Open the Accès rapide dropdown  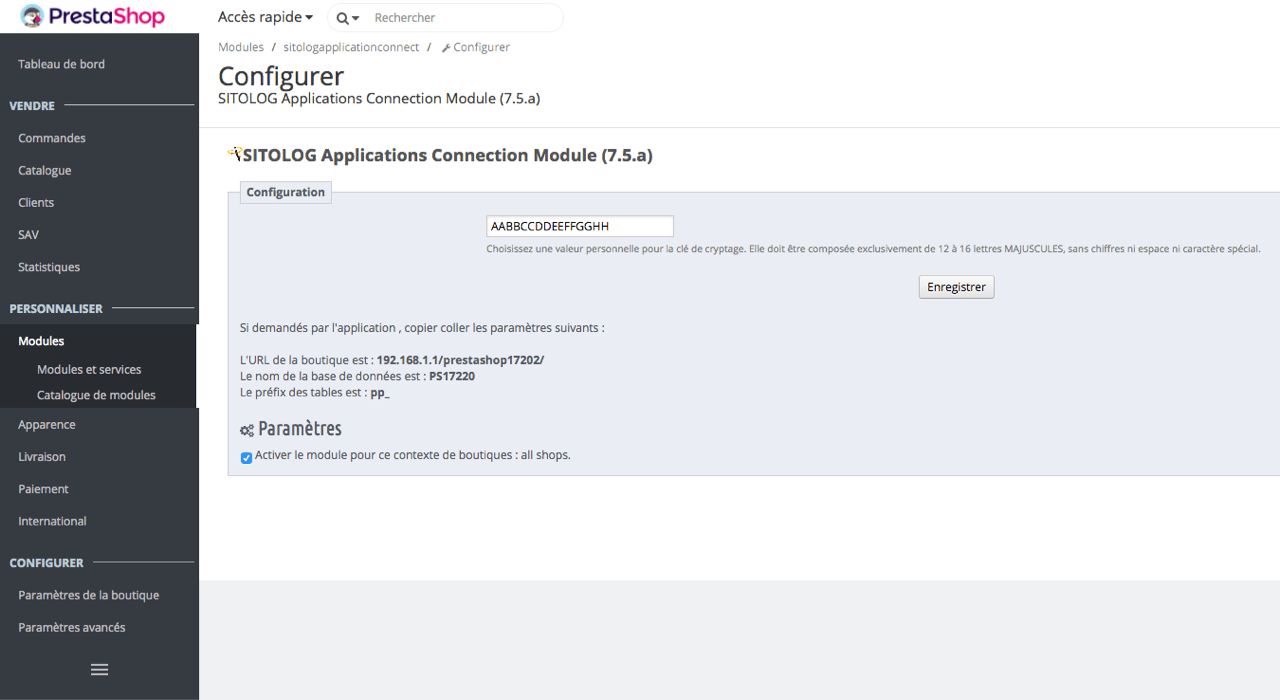click(x=265, y=17)
